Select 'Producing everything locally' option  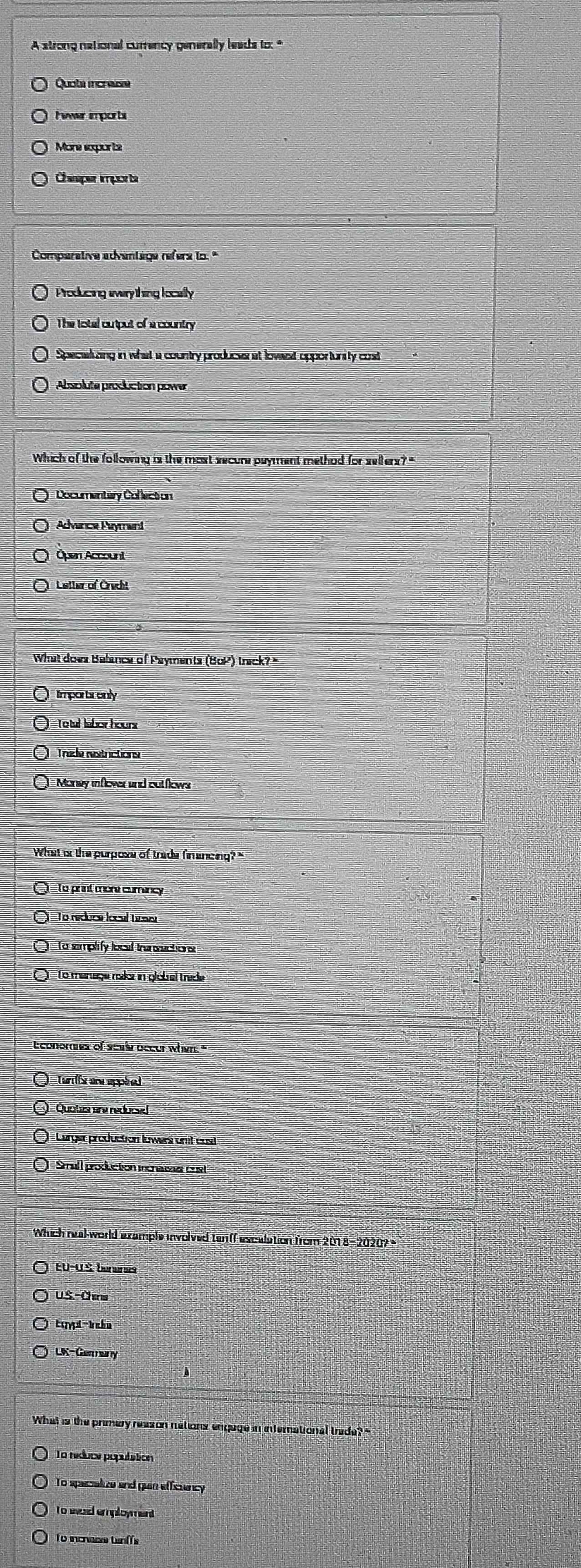tap(40, 293)
